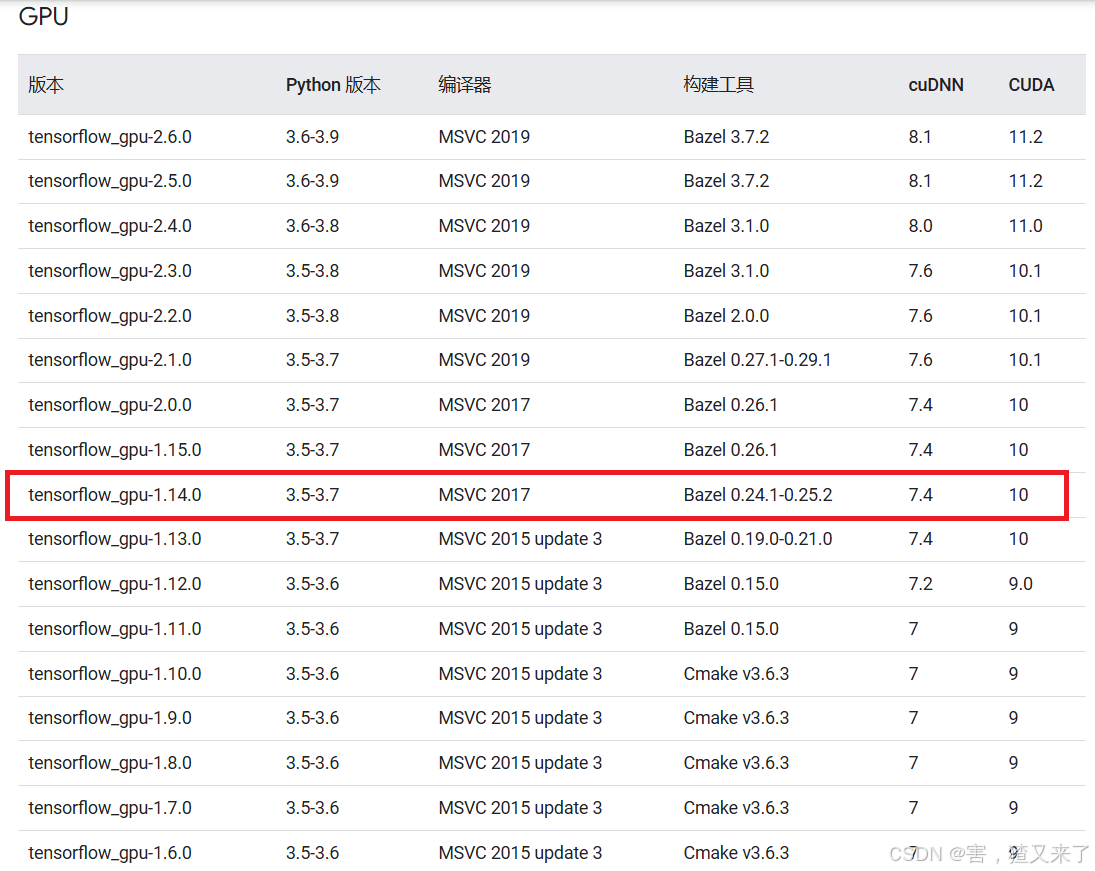Click the GPU section heading

point(43,16)
